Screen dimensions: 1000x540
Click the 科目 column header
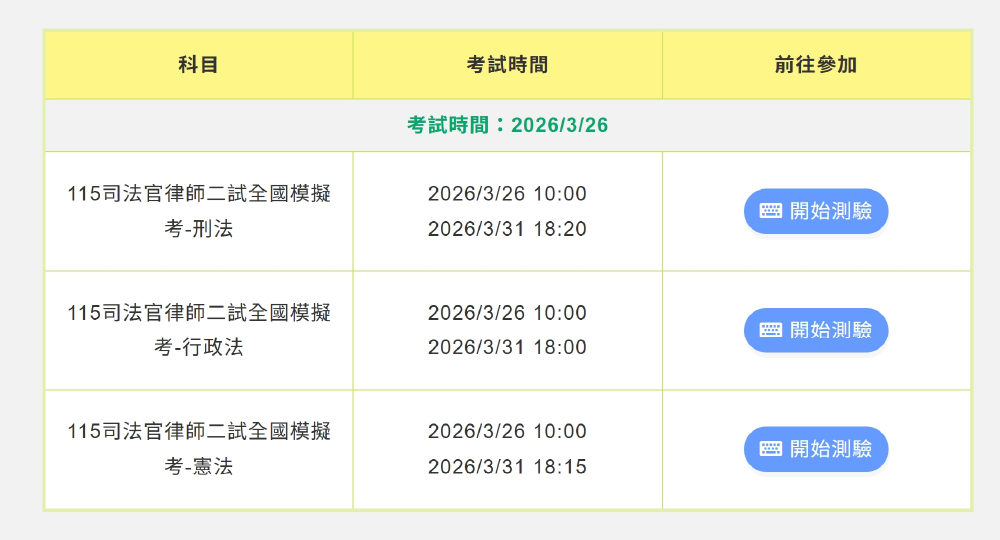[198, 65]
